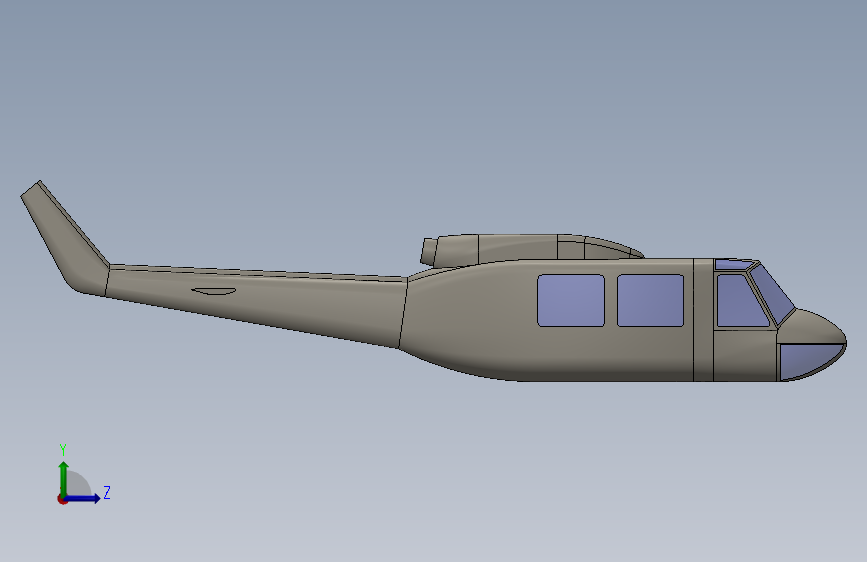Select the small oval recess on the tail boom
This screenshot has width=867, height=562.
214,291
